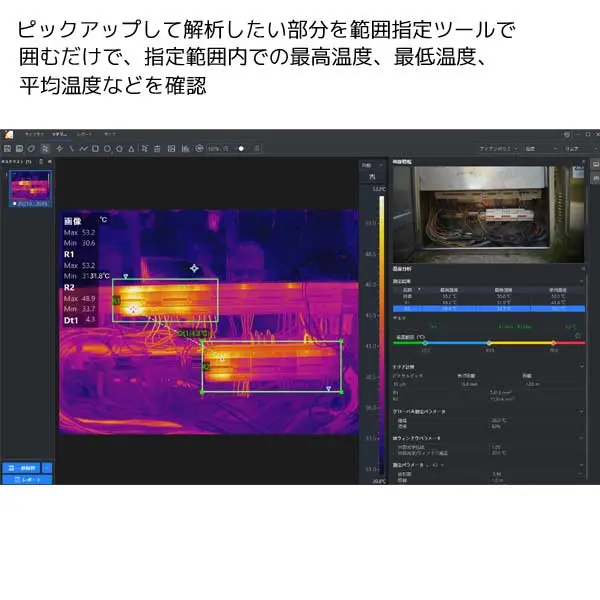Select the highlighted R2 row in results table

click(487, 309)
